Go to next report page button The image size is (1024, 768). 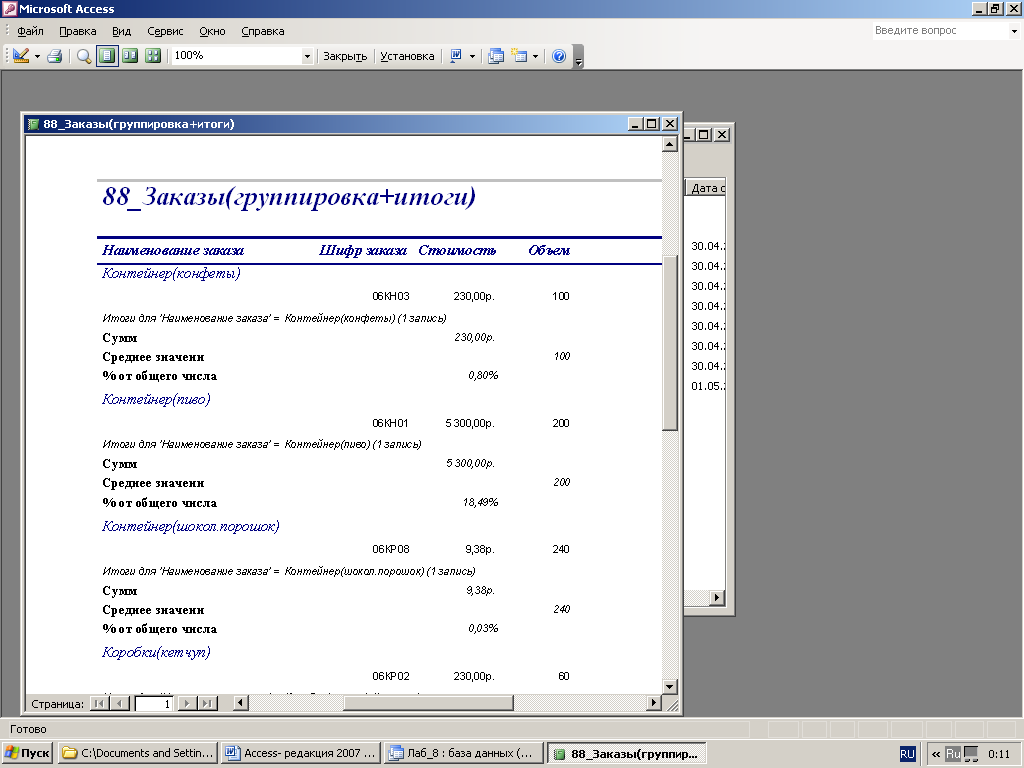[x=187, y=703]
